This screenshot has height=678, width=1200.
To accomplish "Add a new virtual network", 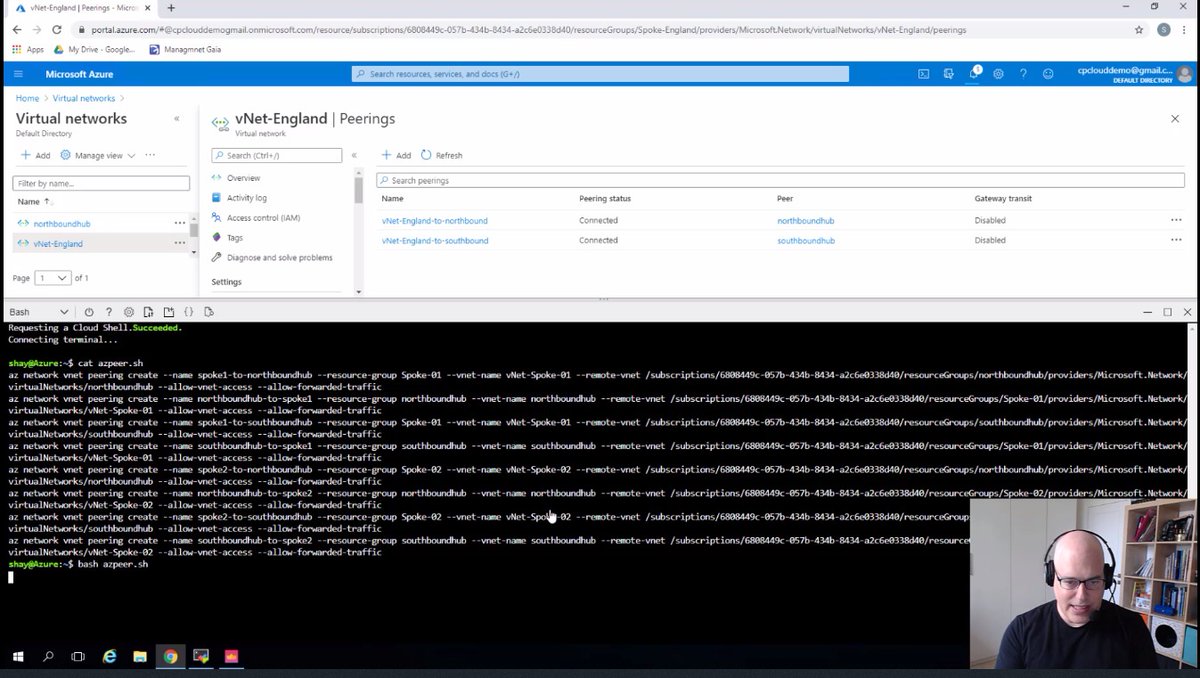I will (35, 155).
